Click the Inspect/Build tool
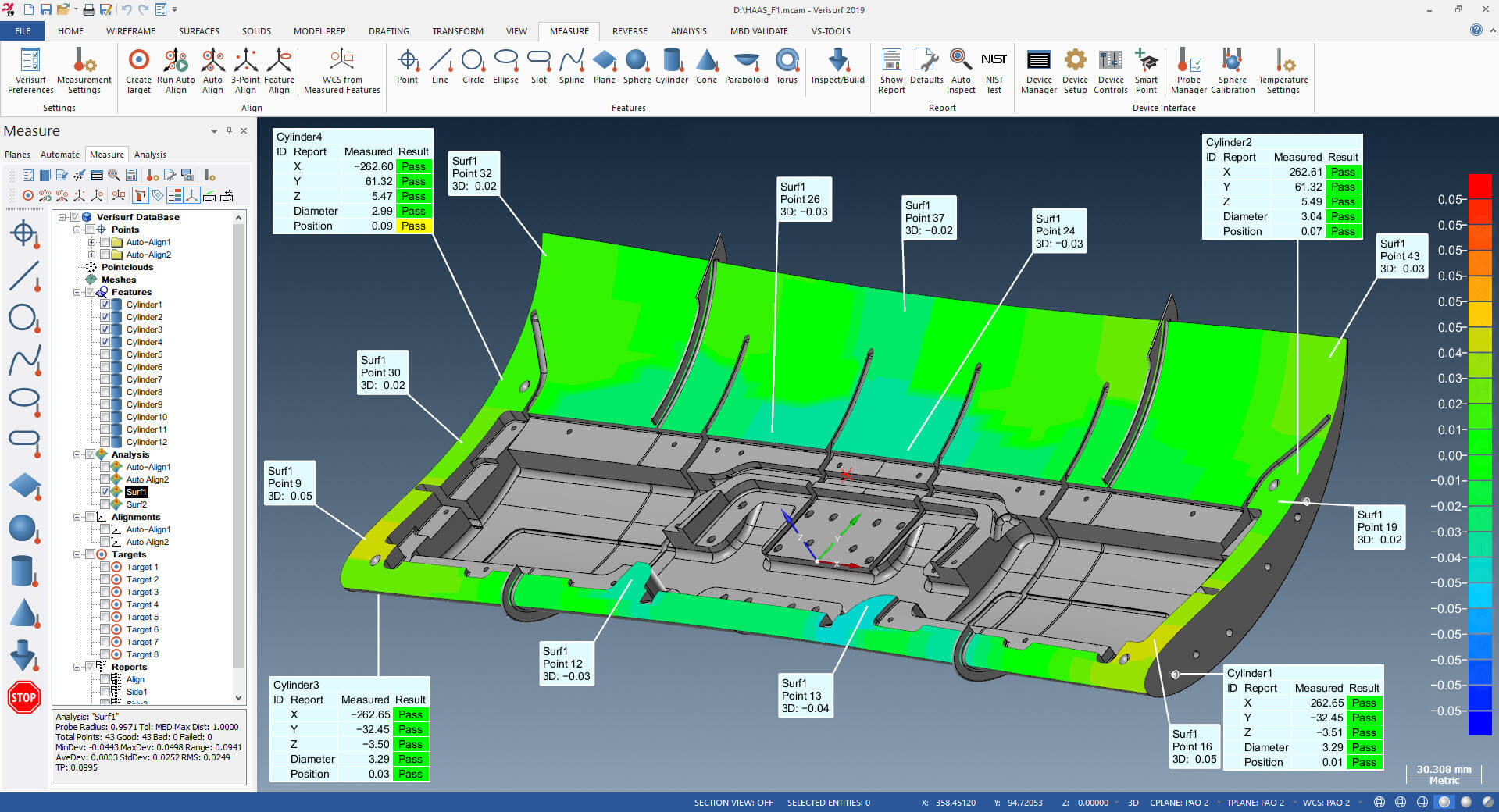The width and height of the screenshot is (1499, 812). click(837, 66)
